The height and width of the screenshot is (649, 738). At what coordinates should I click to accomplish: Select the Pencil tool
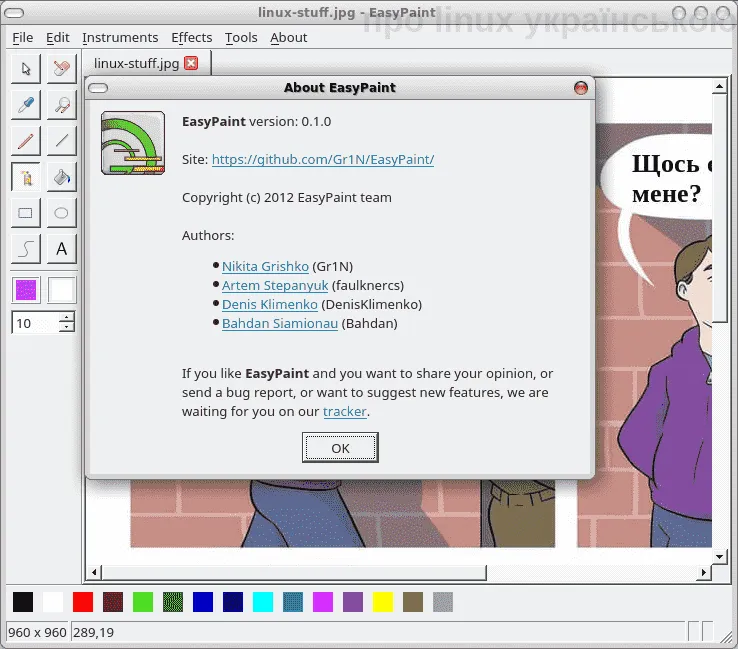click(26, 141)
